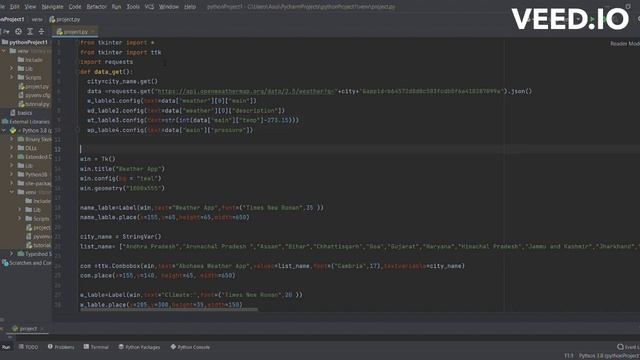Expand the Typeshed Stubs node
This screenshot has width=640, height=360.
pos(12,254)
